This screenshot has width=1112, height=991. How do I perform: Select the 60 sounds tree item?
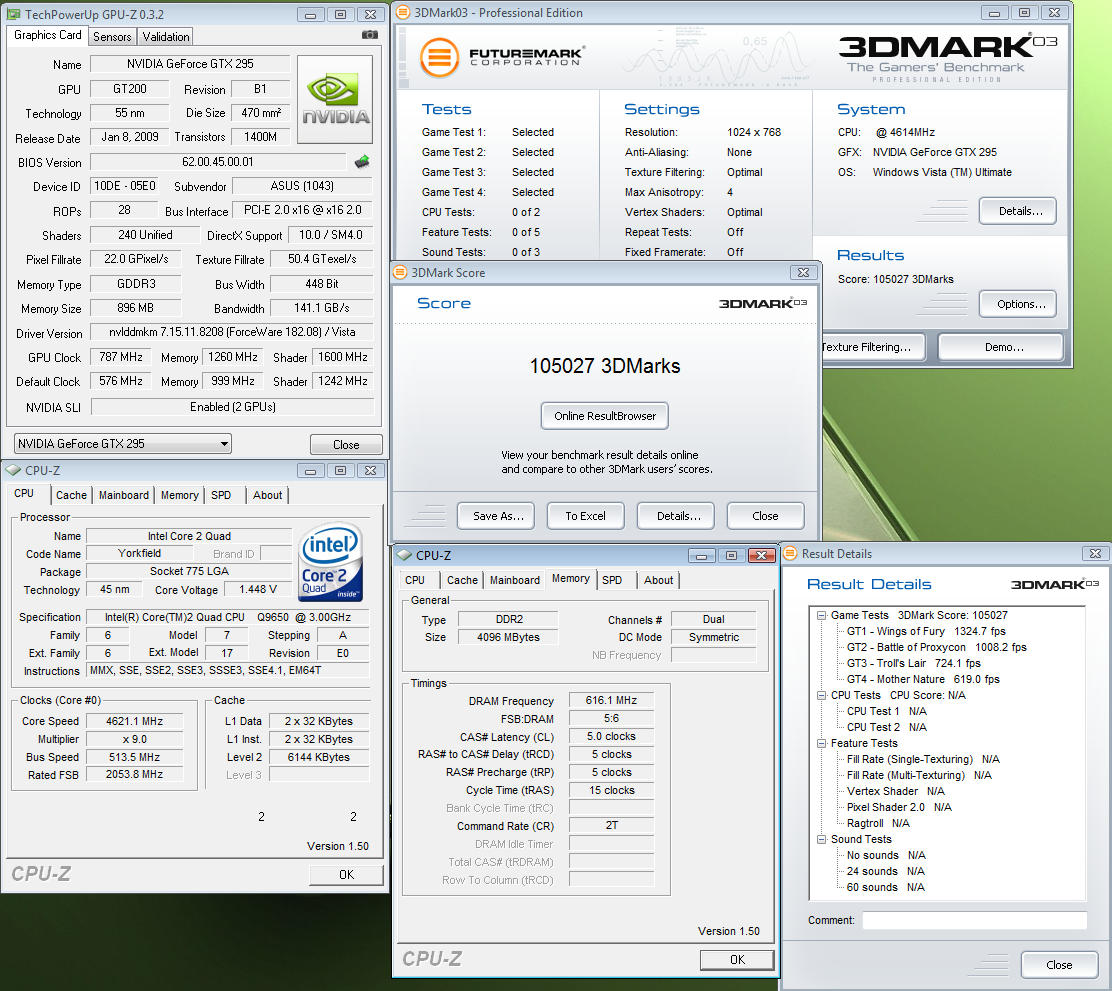[885, 887]
